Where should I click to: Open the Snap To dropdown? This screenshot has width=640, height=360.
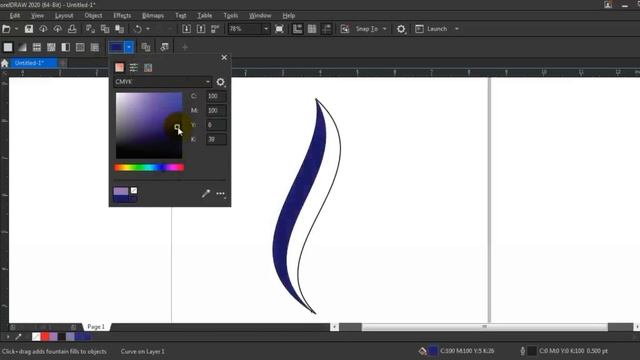click(x=371, y=29)
